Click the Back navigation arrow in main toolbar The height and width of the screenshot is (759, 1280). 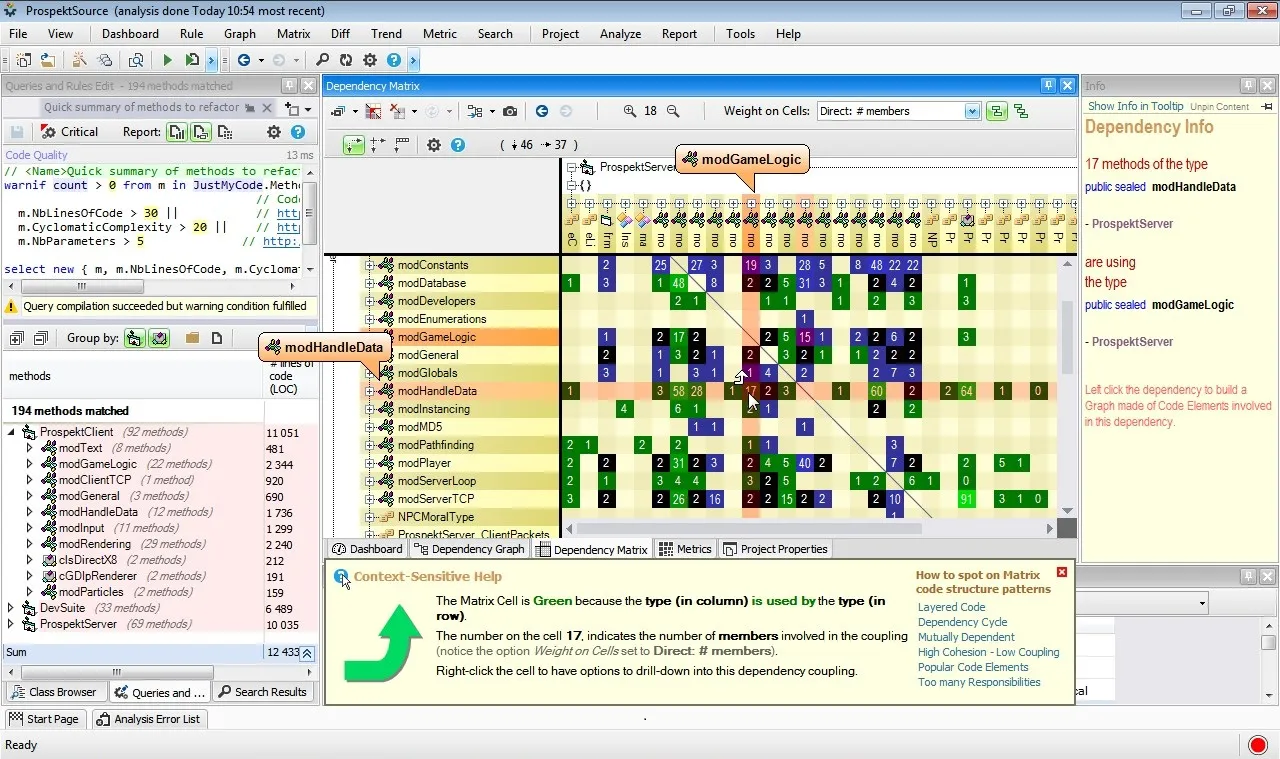click(243, 60)
